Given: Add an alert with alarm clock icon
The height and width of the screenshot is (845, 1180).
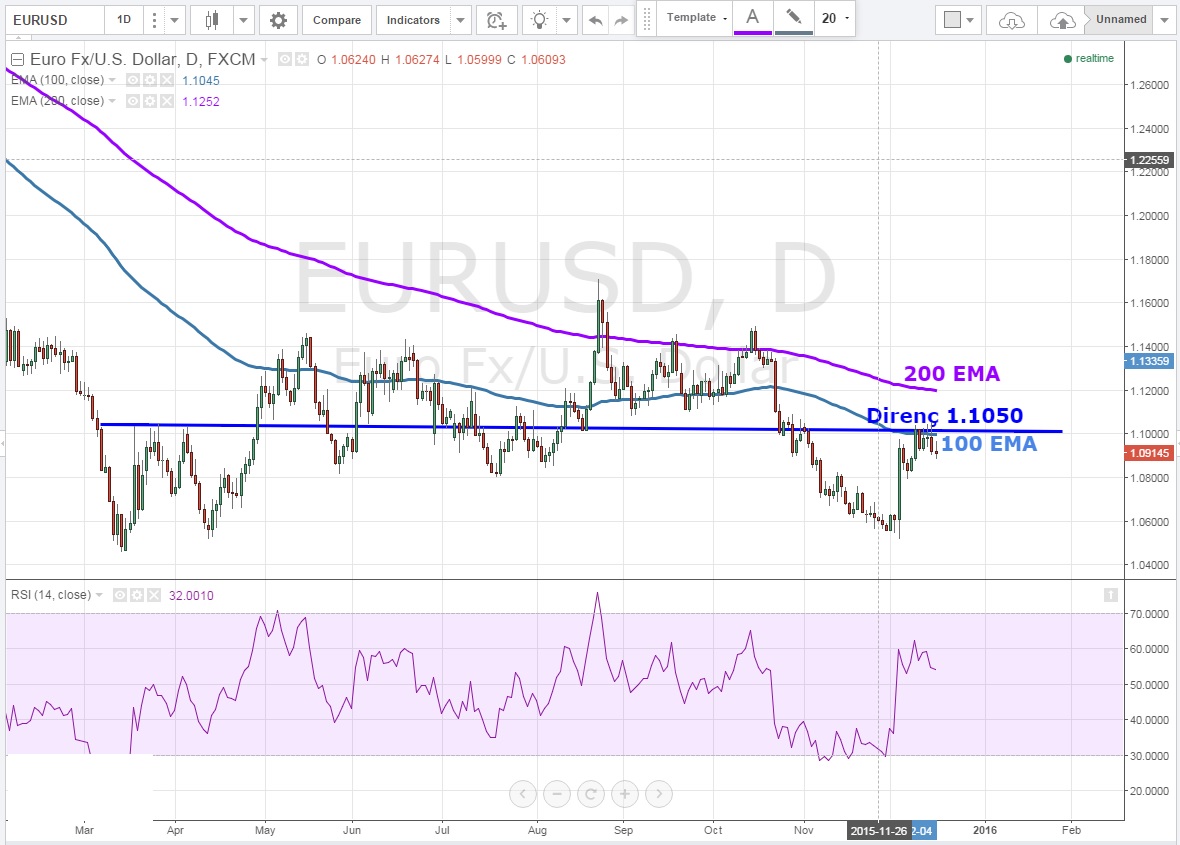Looking at the screenshot, I should point(495,20).
